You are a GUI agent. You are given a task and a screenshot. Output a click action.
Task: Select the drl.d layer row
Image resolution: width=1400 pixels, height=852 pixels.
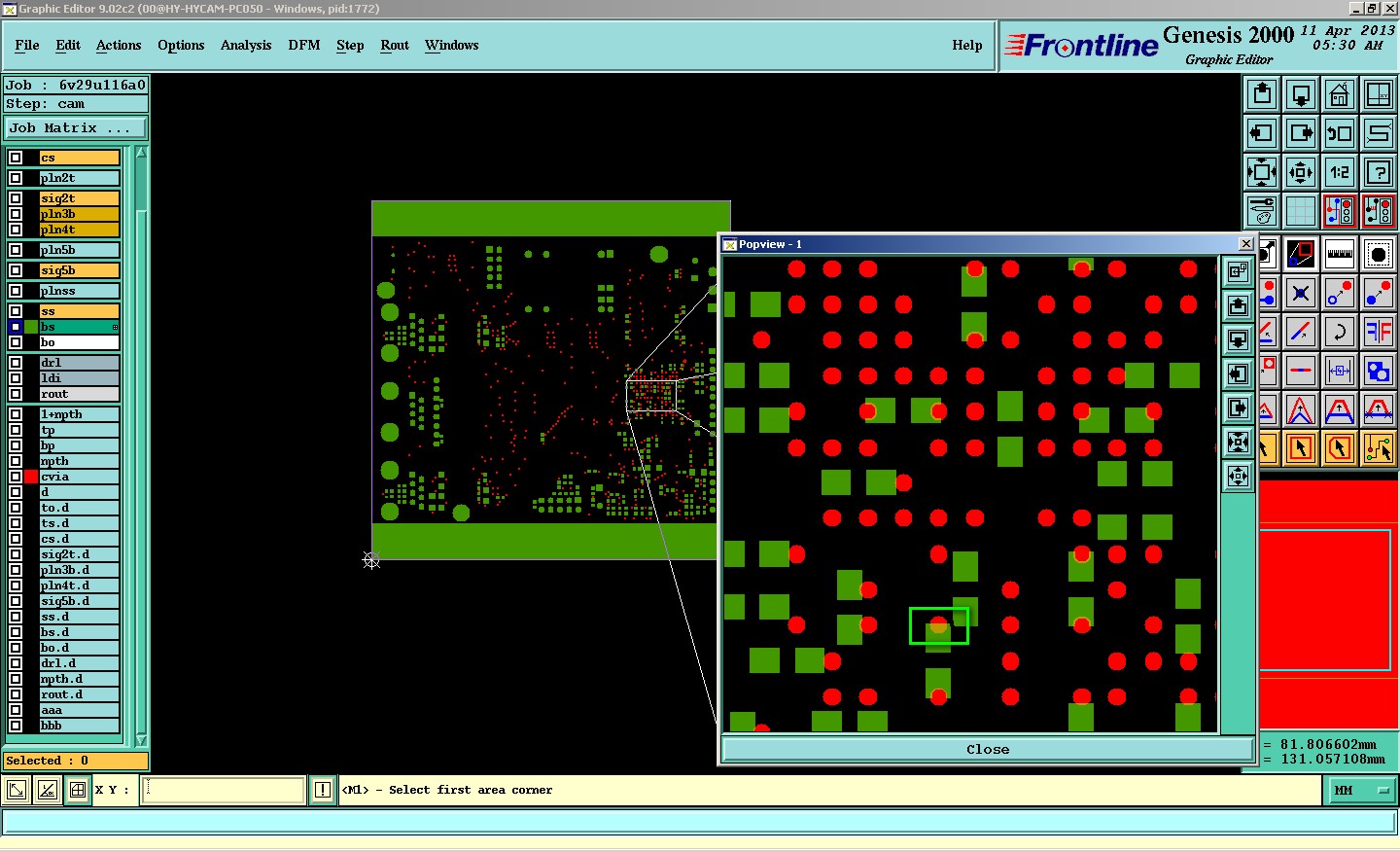tap(80, 663)
